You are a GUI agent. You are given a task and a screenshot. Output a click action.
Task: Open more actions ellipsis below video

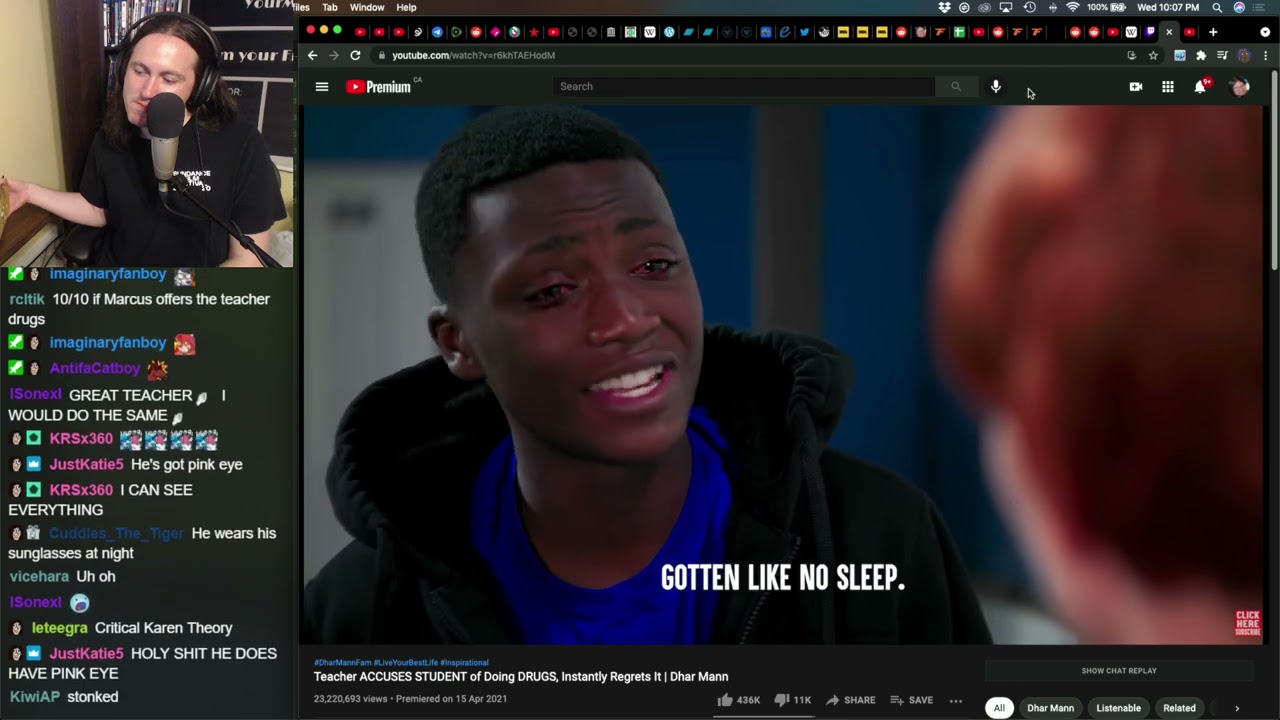(x=956, y=700)
